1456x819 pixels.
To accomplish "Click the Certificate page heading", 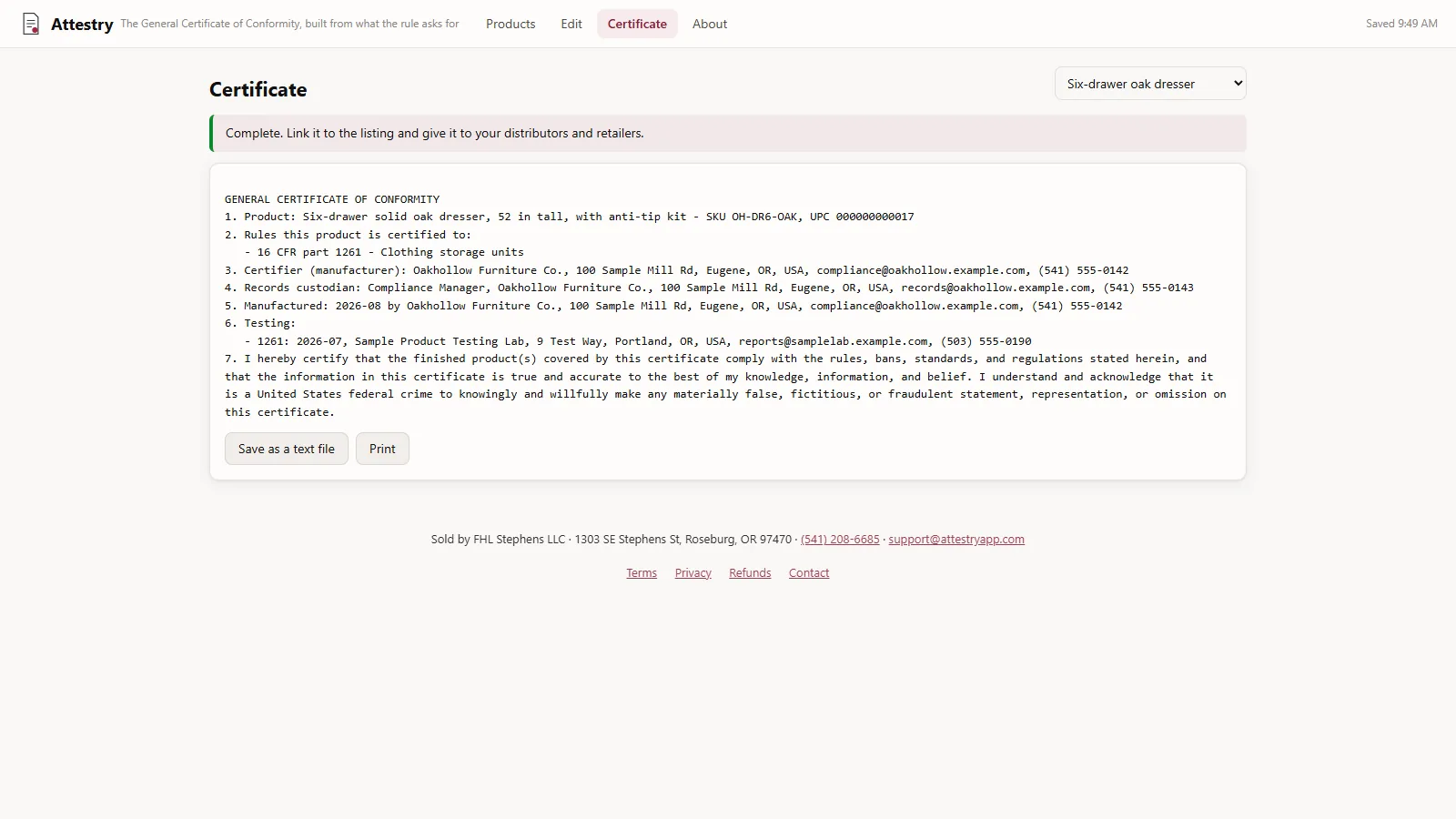I will click(x=258, y=89).
